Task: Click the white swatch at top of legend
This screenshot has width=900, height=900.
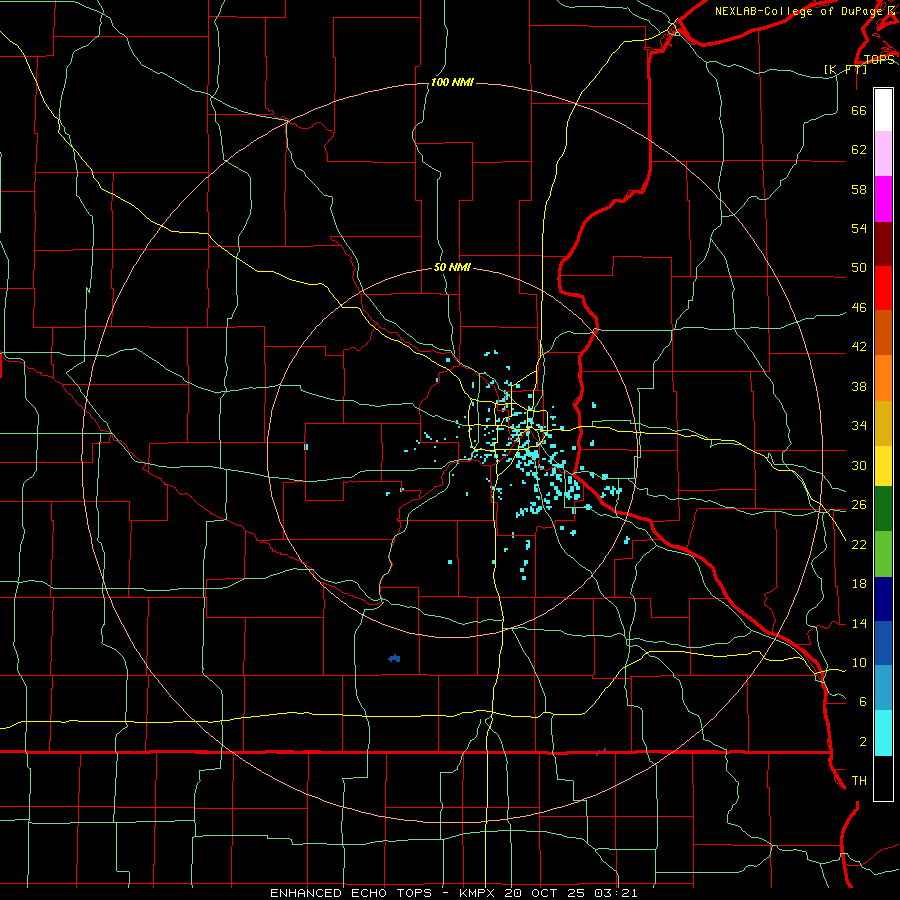Action: pyautogui.click(x=883, y=110)
